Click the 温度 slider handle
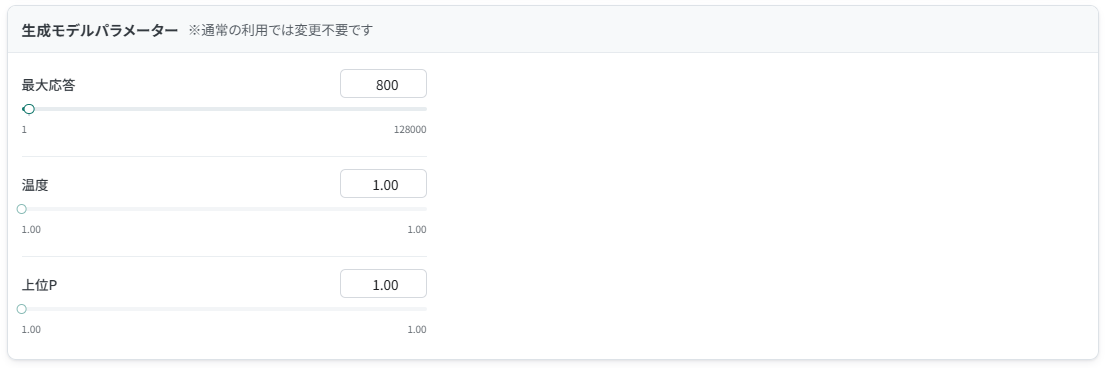This screenshot has height=368, width=1107. (21, 209)
